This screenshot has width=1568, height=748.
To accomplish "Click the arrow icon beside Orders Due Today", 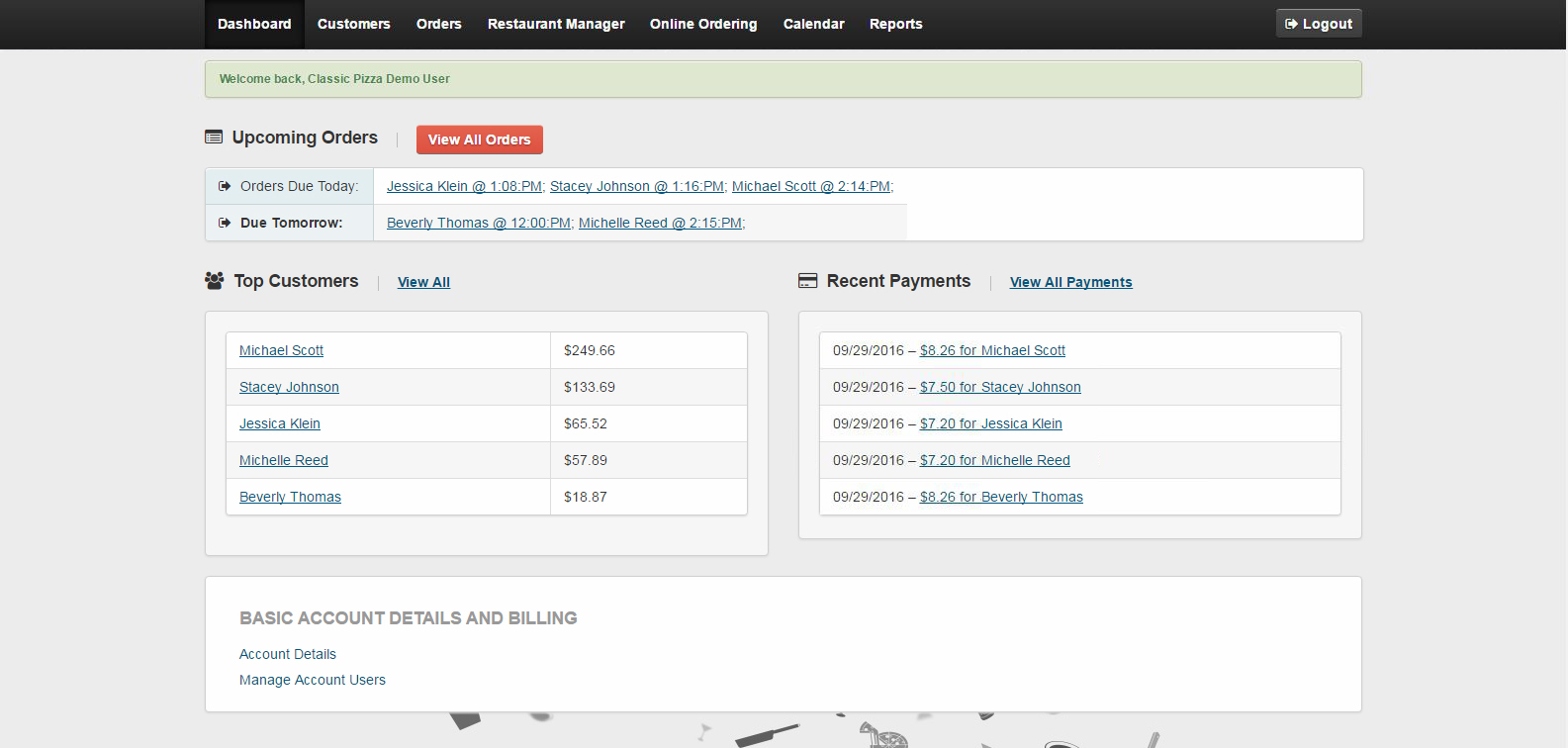I will pos(225,186).
